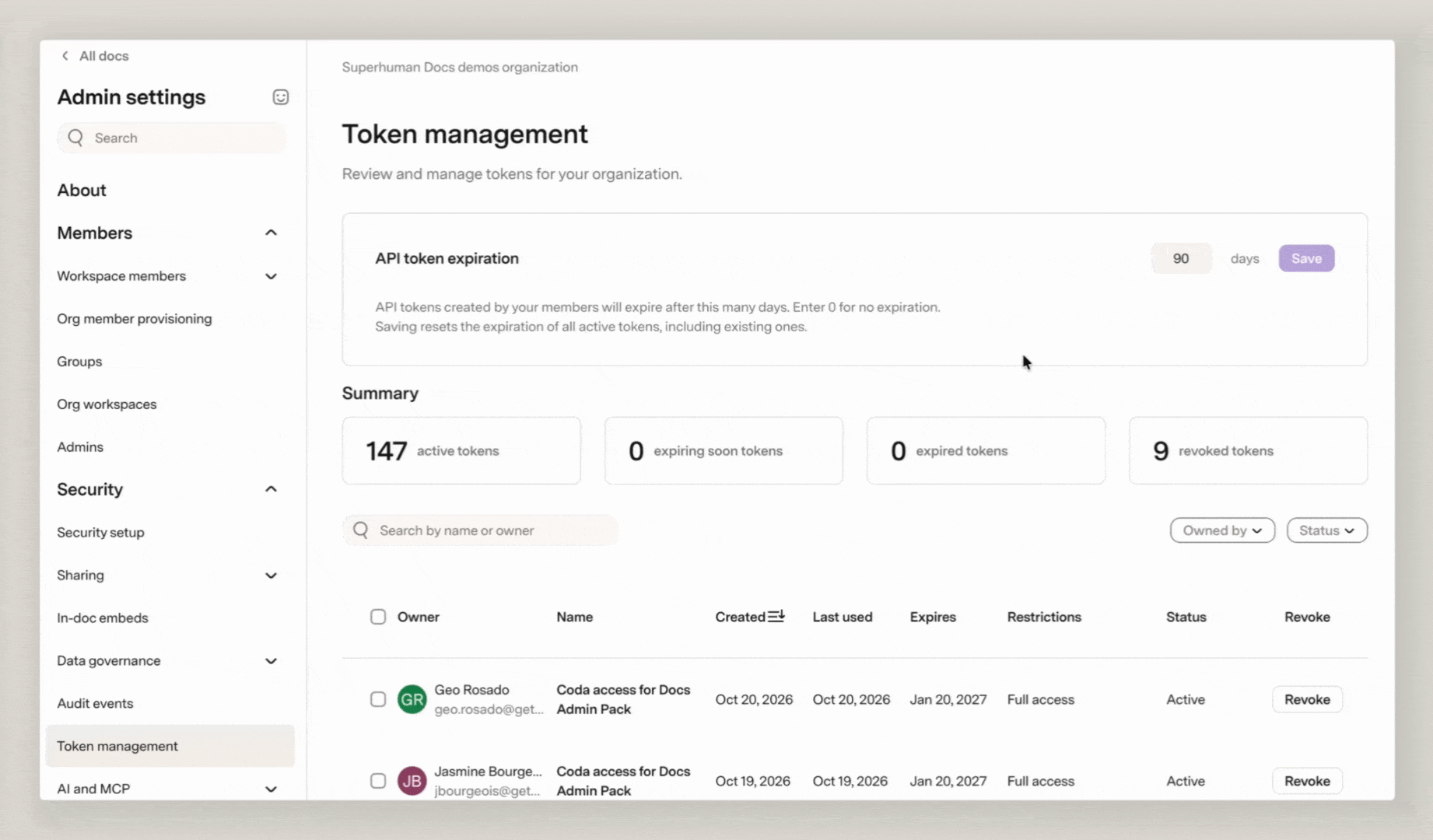Screen dimensions: 1433x840
Task: Click the expiration days input field
Action: point(1181,258)
